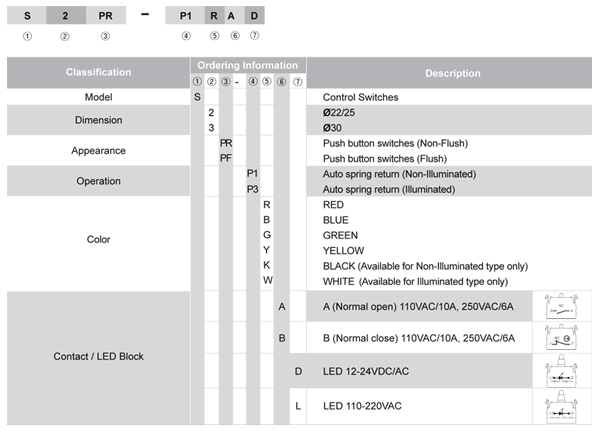Click the Description column header

pos(452,73)
